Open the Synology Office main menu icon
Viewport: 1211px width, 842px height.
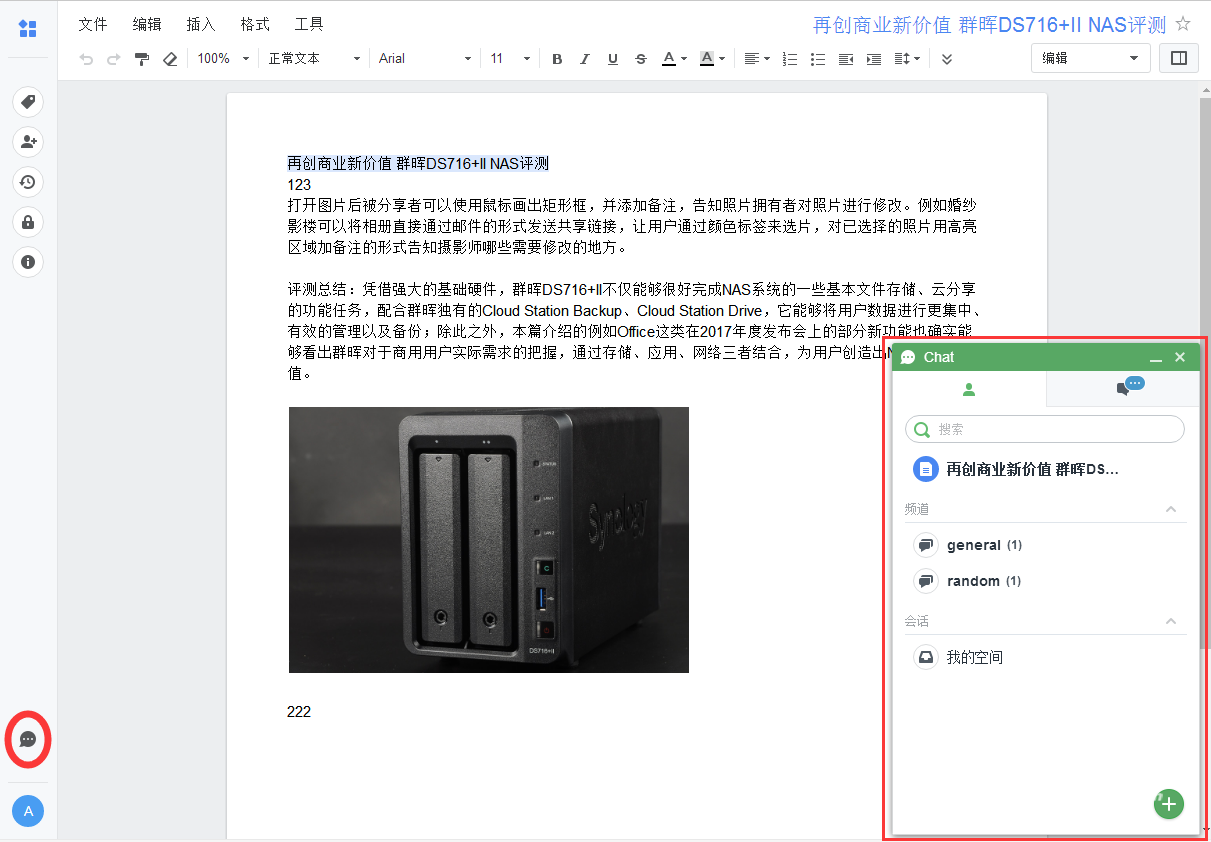28,29
